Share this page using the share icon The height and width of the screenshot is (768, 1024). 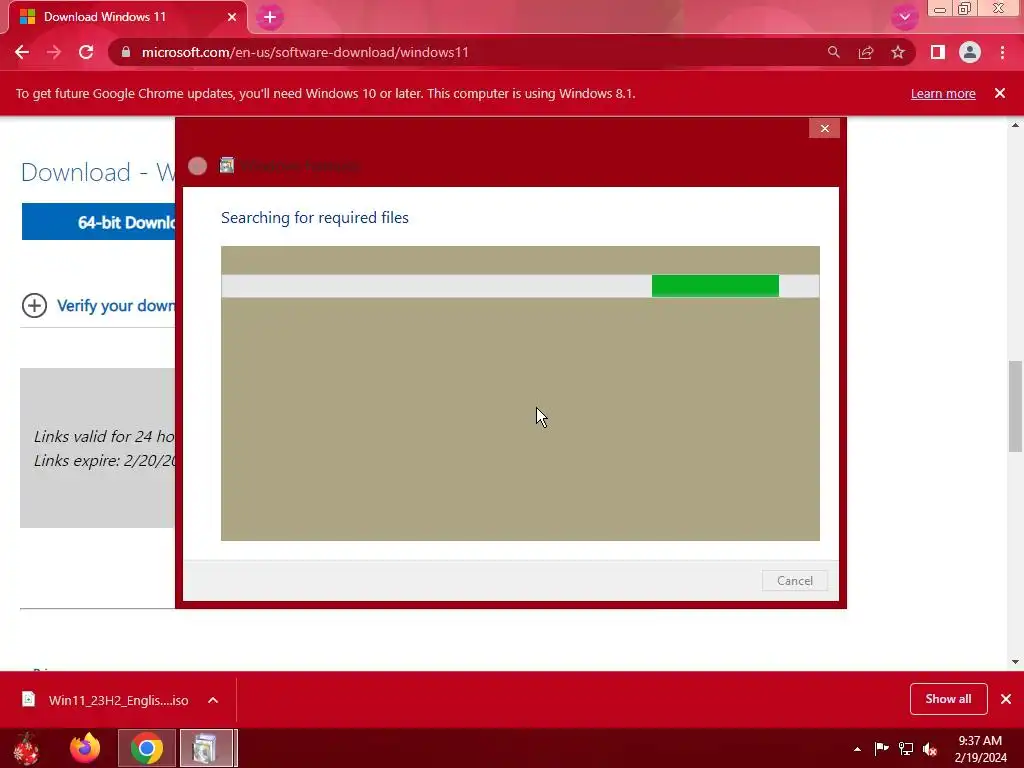pos(866,52)
